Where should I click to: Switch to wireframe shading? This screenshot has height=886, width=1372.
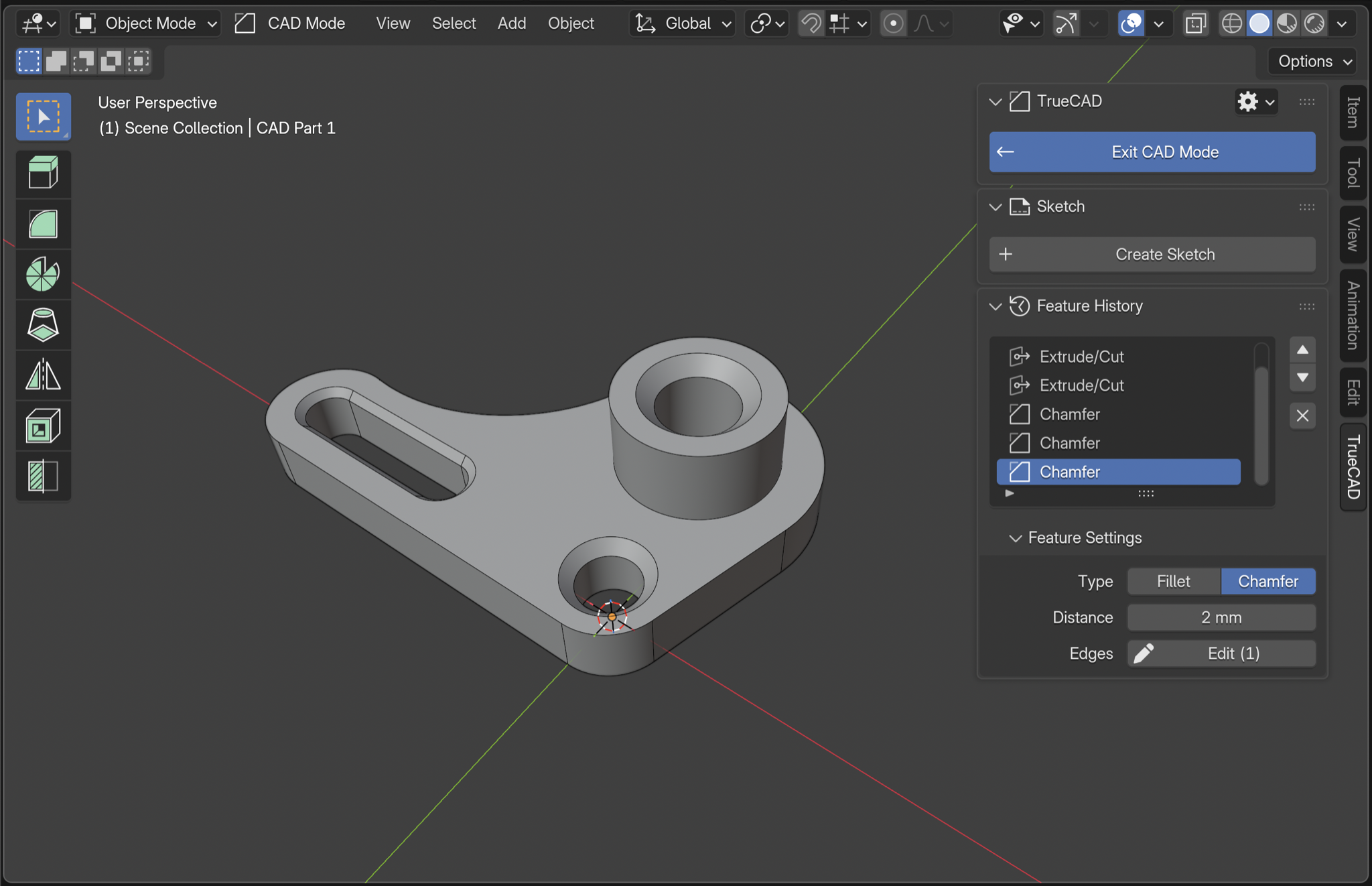pos(1232,23)
